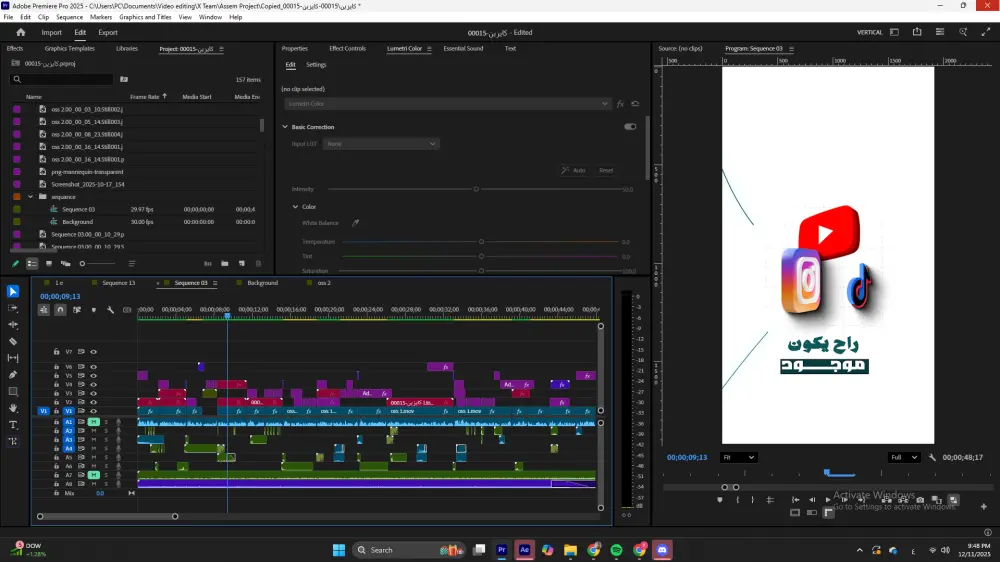1000x562 pixels.
Task: Open the Input LUT dropdown
Action: click(x=381, y=144)
